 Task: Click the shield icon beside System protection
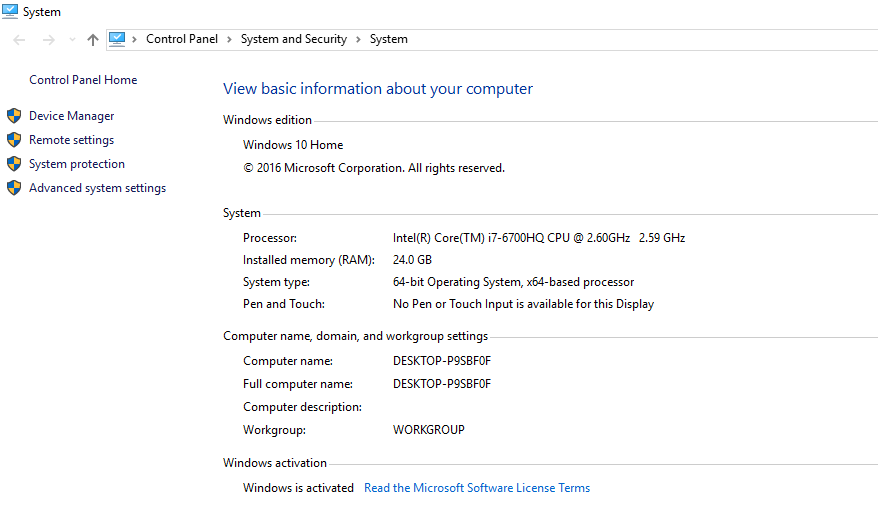[x=14, y=164]
